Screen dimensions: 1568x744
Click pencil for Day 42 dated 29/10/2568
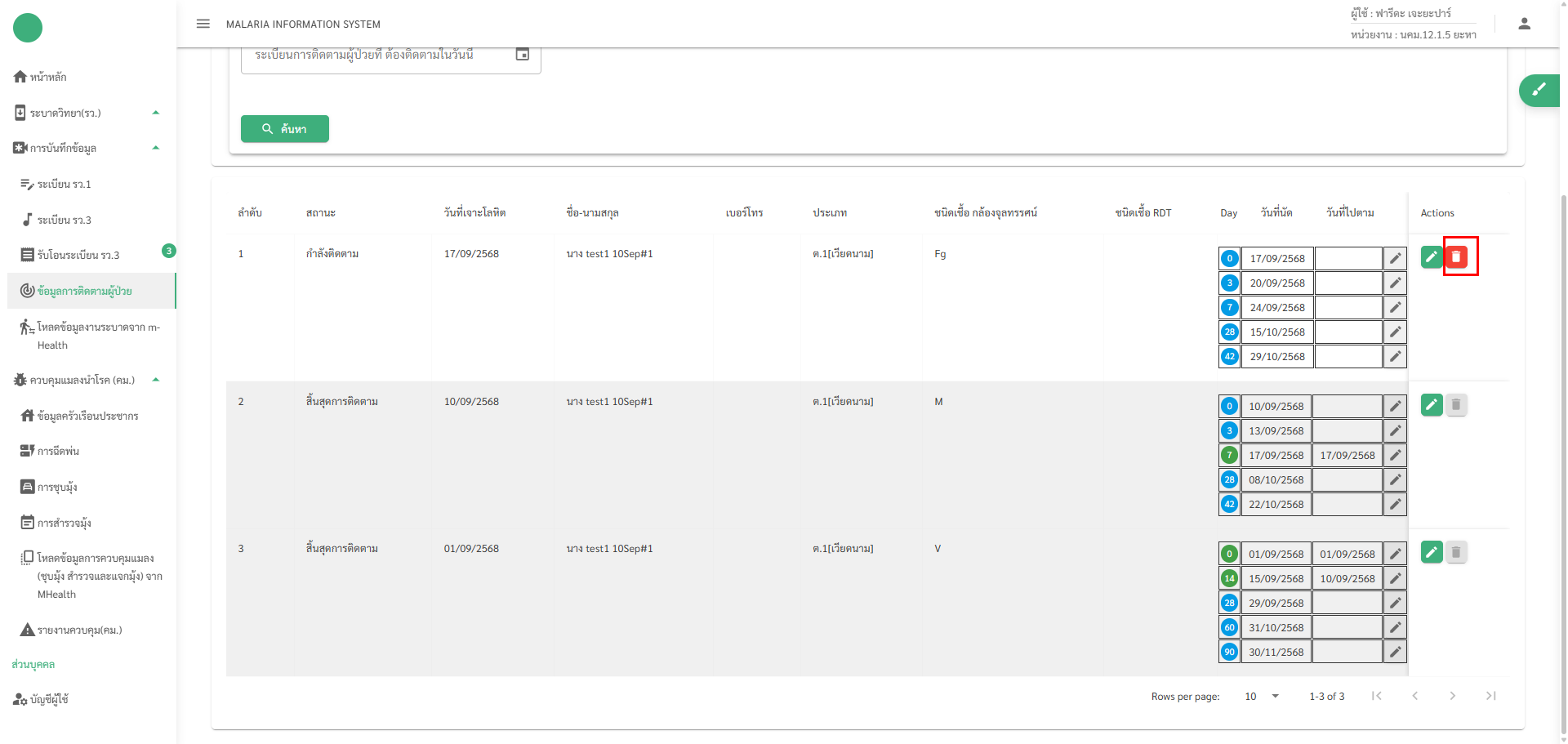(1395, 357)
